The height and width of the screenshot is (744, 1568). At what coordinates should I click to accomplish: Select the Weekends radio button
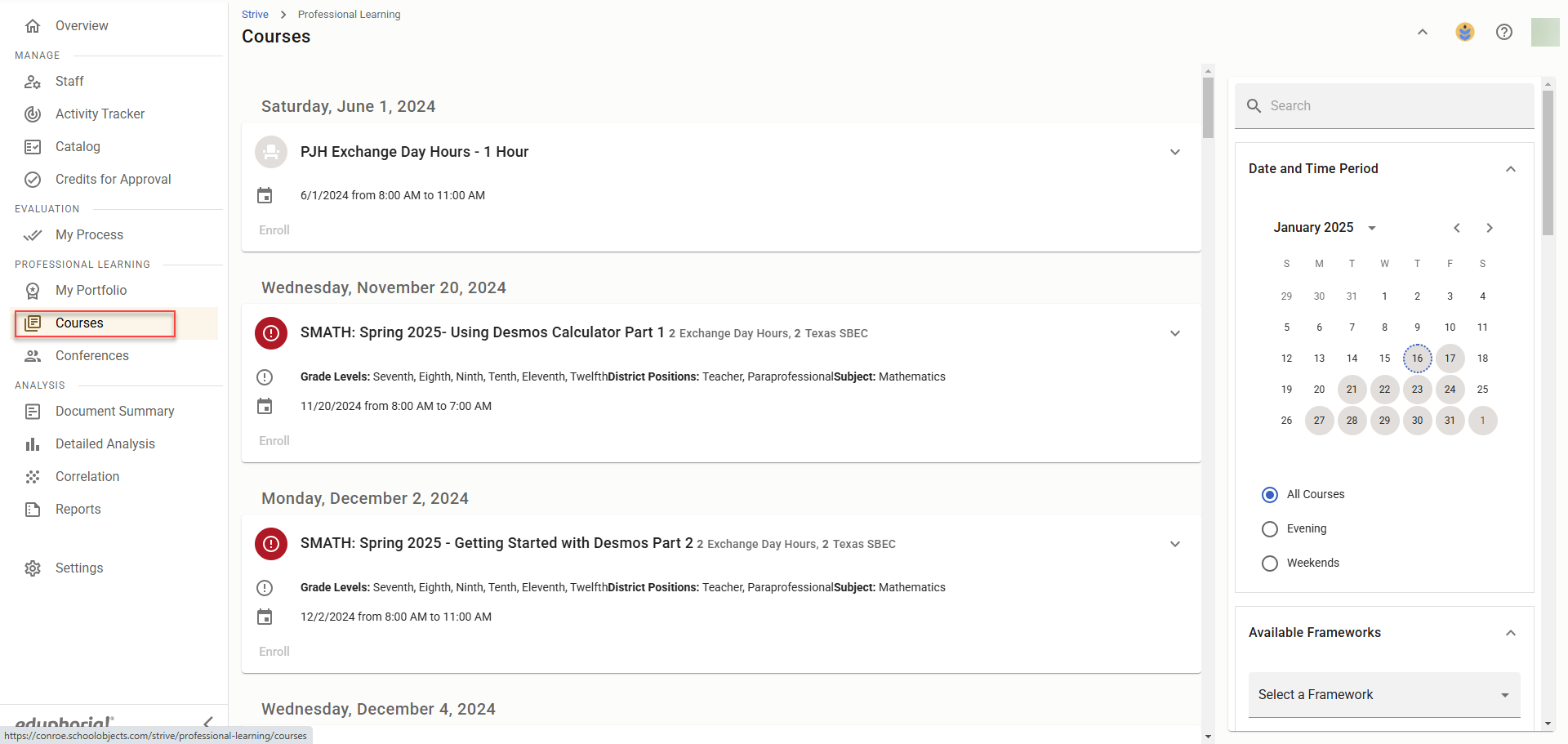[x=1270, y=564]
